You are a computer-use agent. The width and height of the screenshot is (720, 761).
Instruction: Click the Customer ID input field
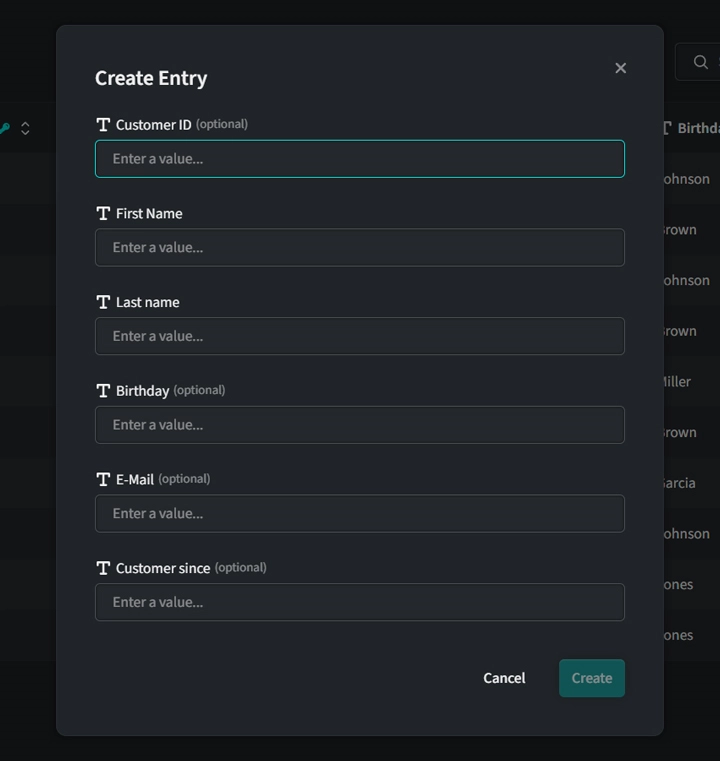(x=360, y=159)
